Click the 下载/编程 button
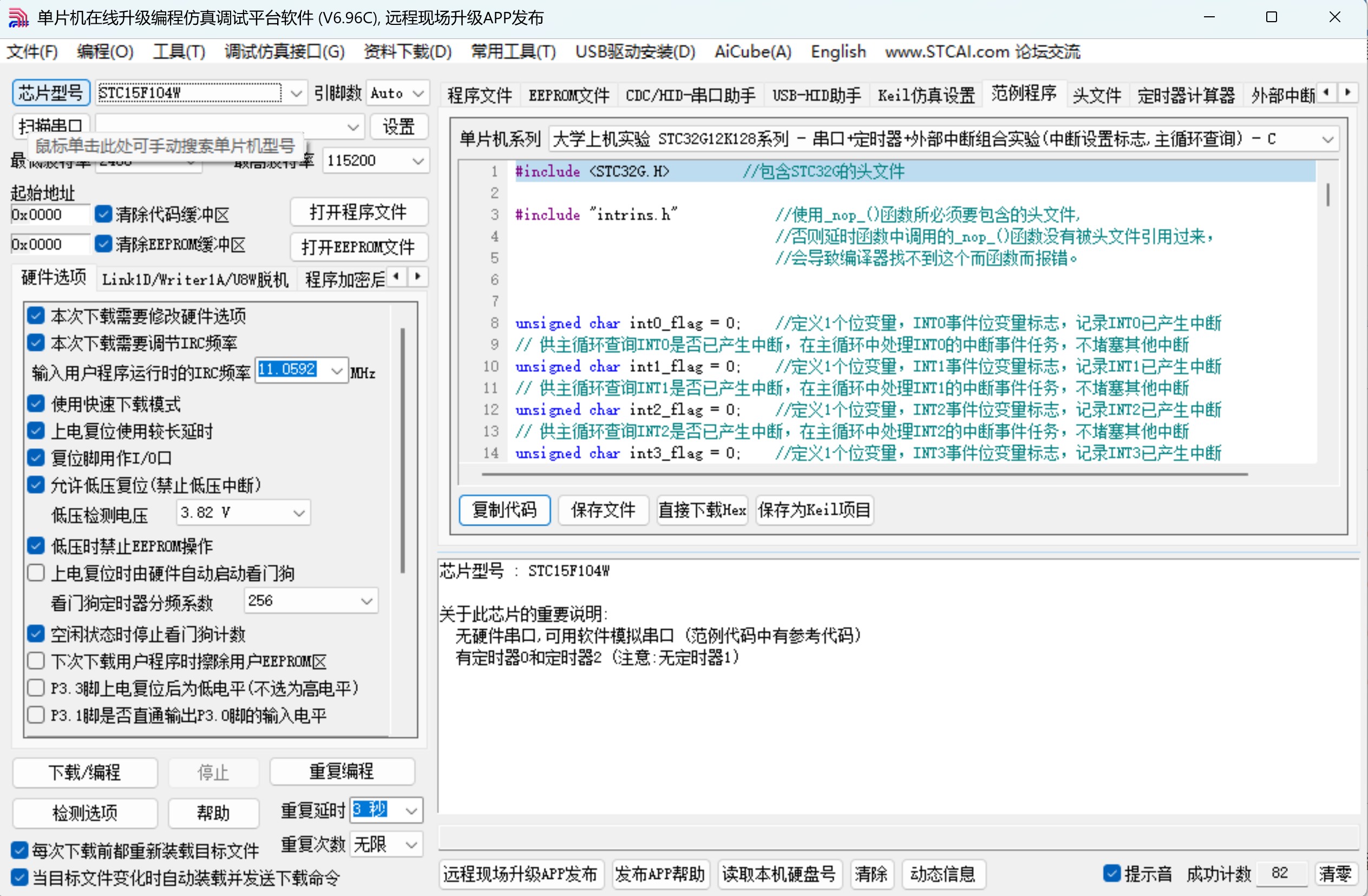Viewport: 1368px width, 896px height. 84,772
